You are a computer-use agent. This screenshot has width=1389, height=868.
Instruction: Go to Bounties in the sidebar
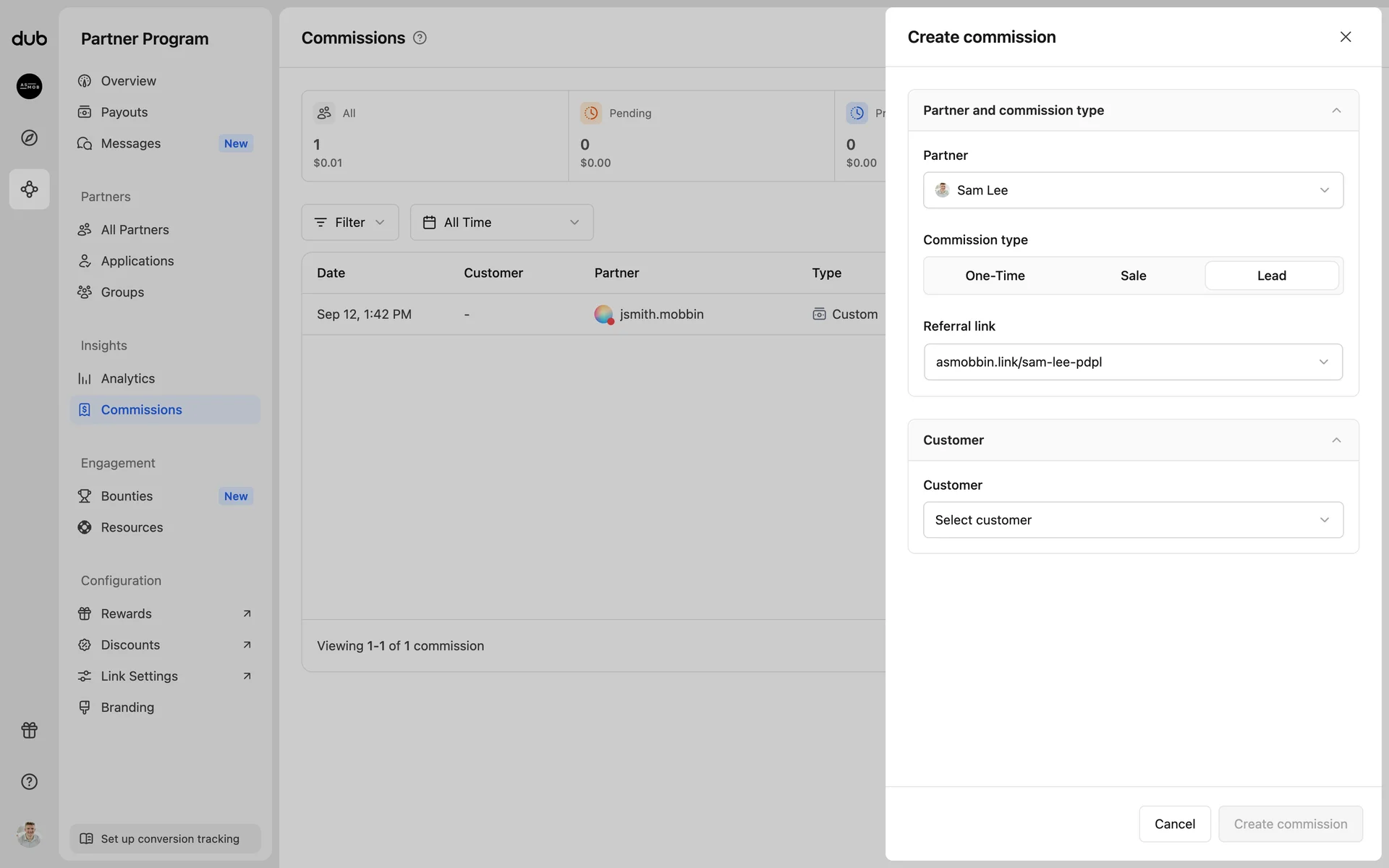coord(127,496)
